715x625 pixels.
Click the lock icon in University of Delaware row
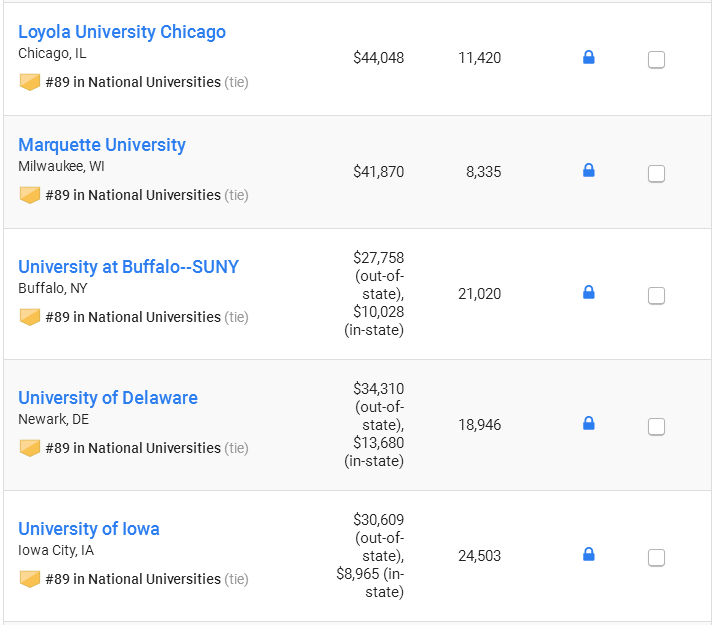[x=589, y=424]
